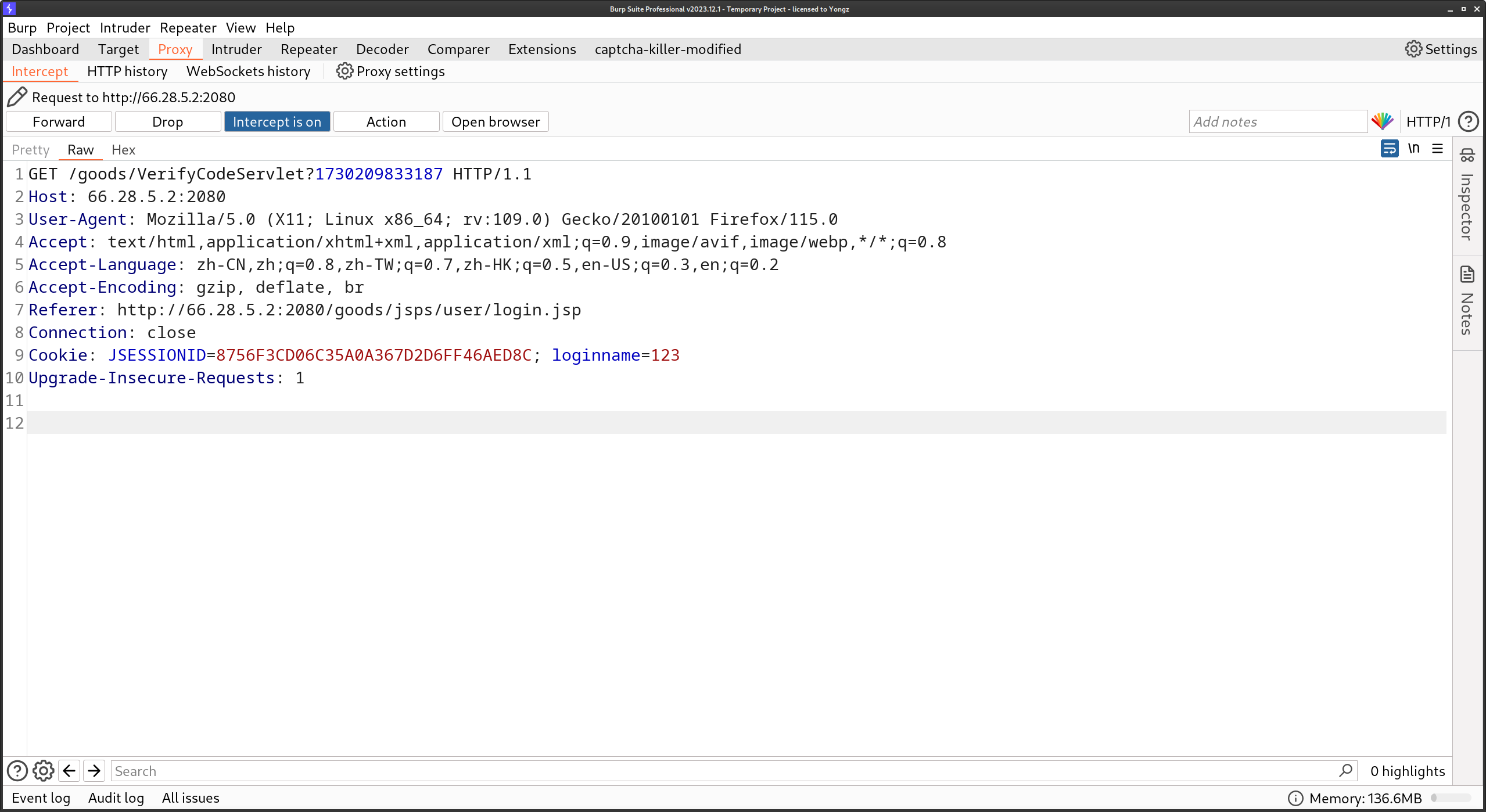Select the Intercept sub-tab

click(x=40, y=71)
